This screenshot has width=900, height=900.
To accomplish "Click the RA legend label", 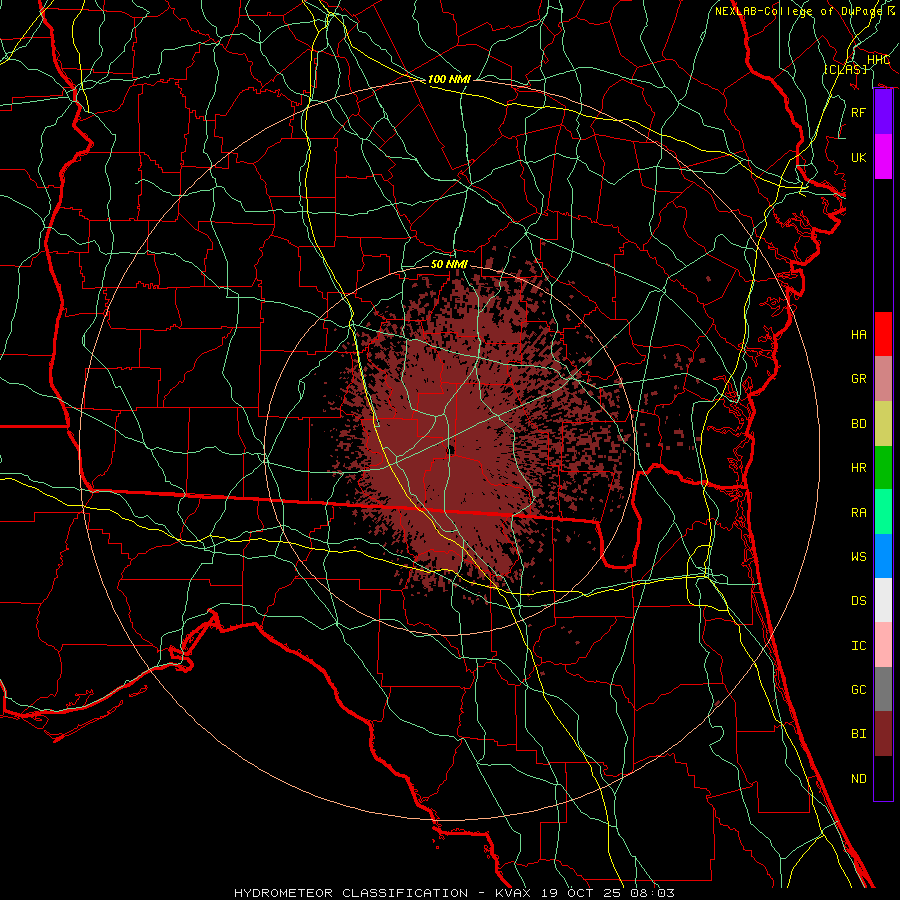I will tap(858, 513).
